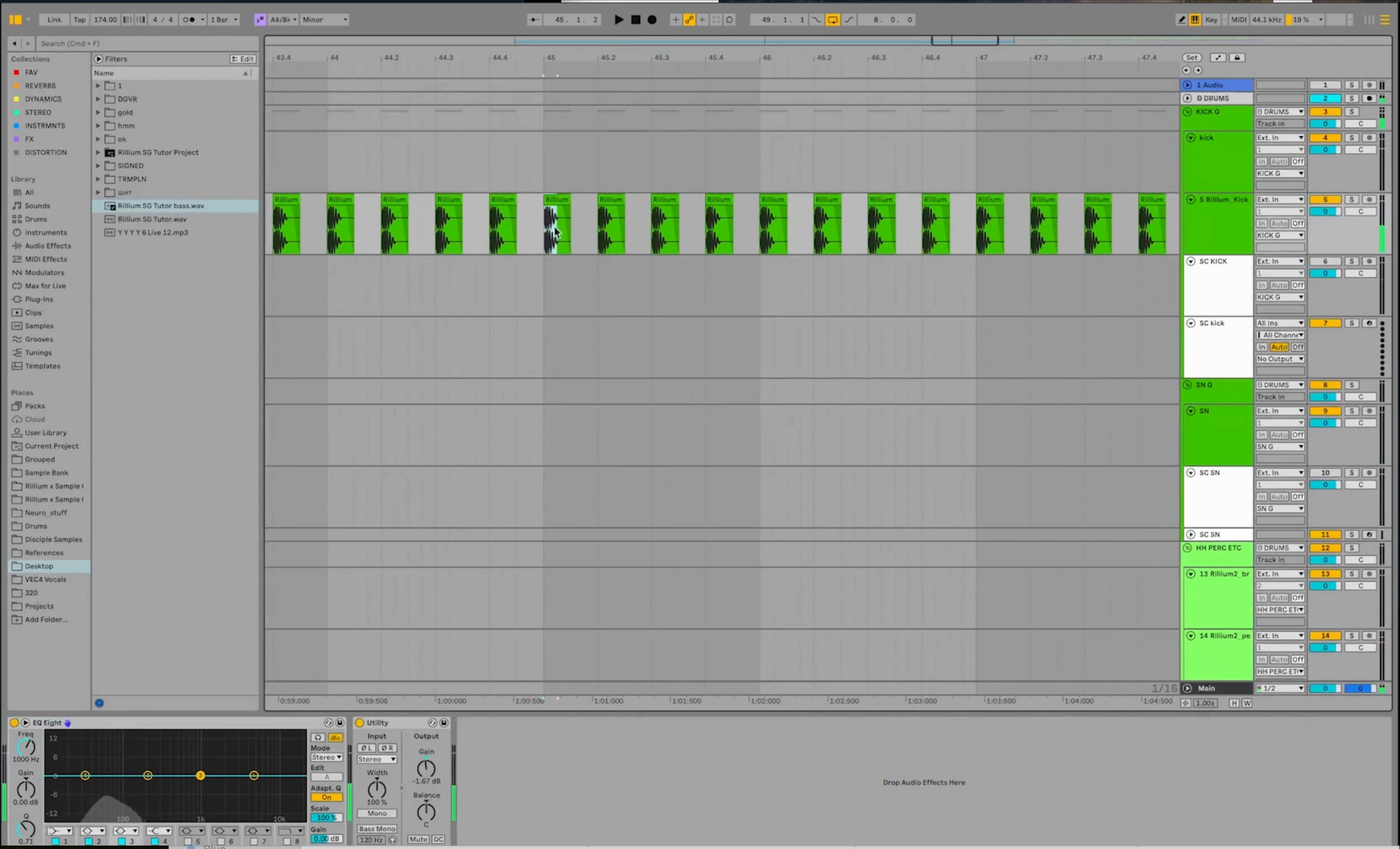Click the Utility save preset icon

pyautogui.click(x=444, y=723)
